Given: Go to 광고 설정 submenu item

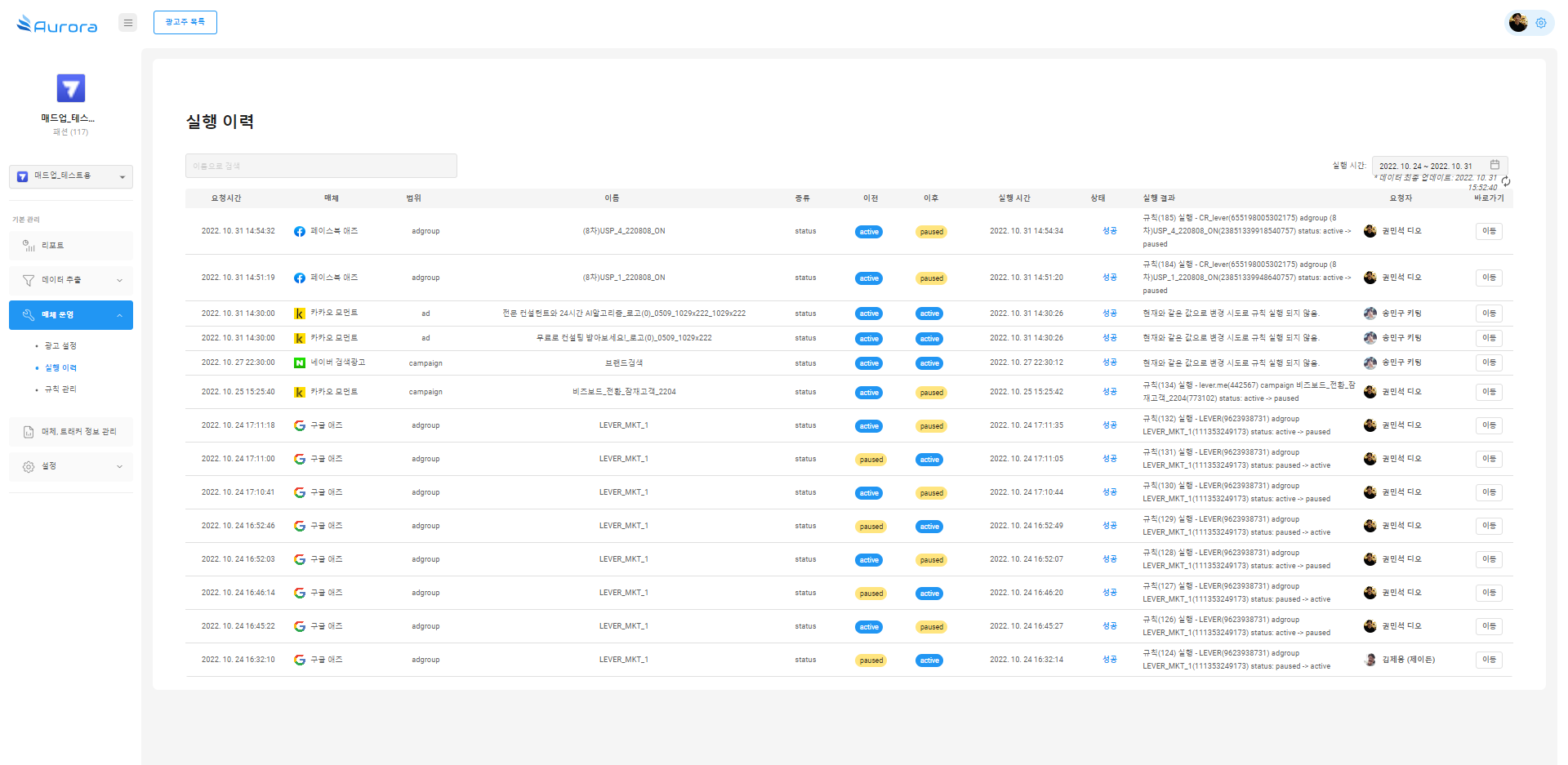Looking at the screenshot, I should click(x=60, y=346).
